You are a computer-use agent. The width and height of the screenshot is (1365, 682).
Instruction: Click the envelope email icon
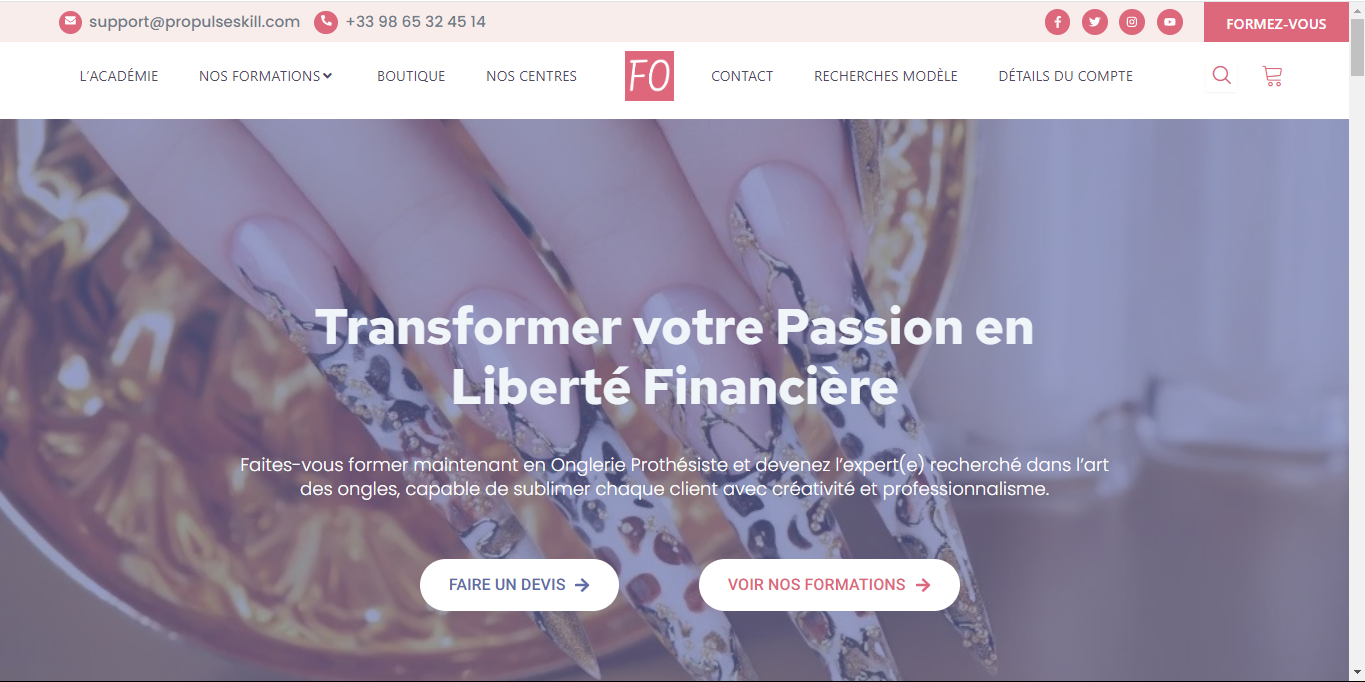pos(70,22)
